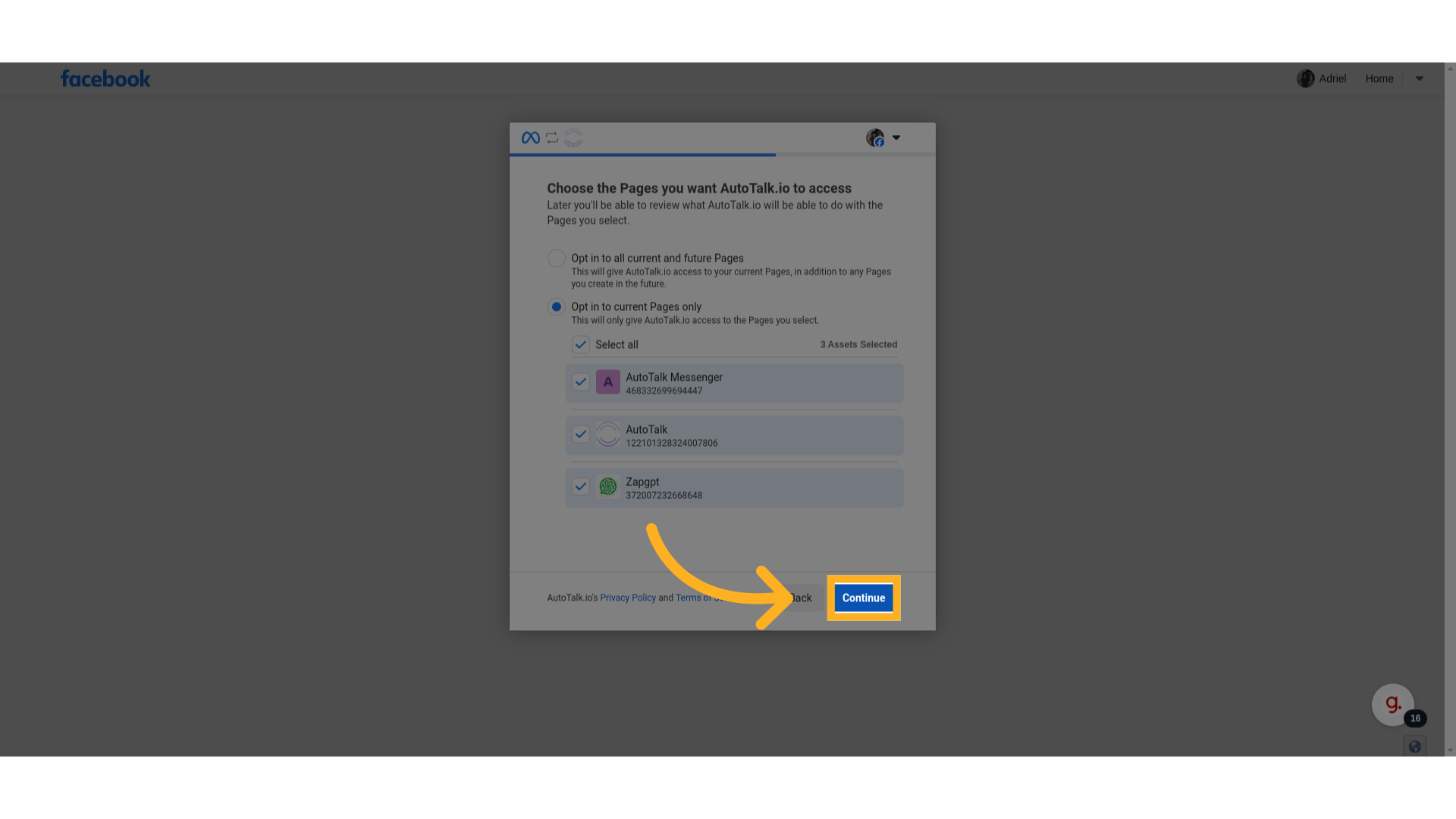Open Adriel's profile name link
Screen dimensions: 1456x819
tap(1332, 79)
